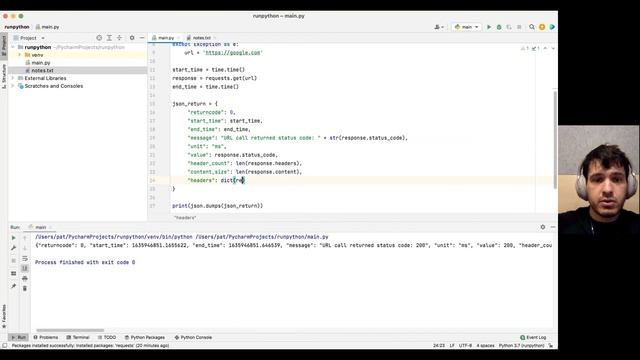Open the main run configuration dropdown

(x=466, y=27)
